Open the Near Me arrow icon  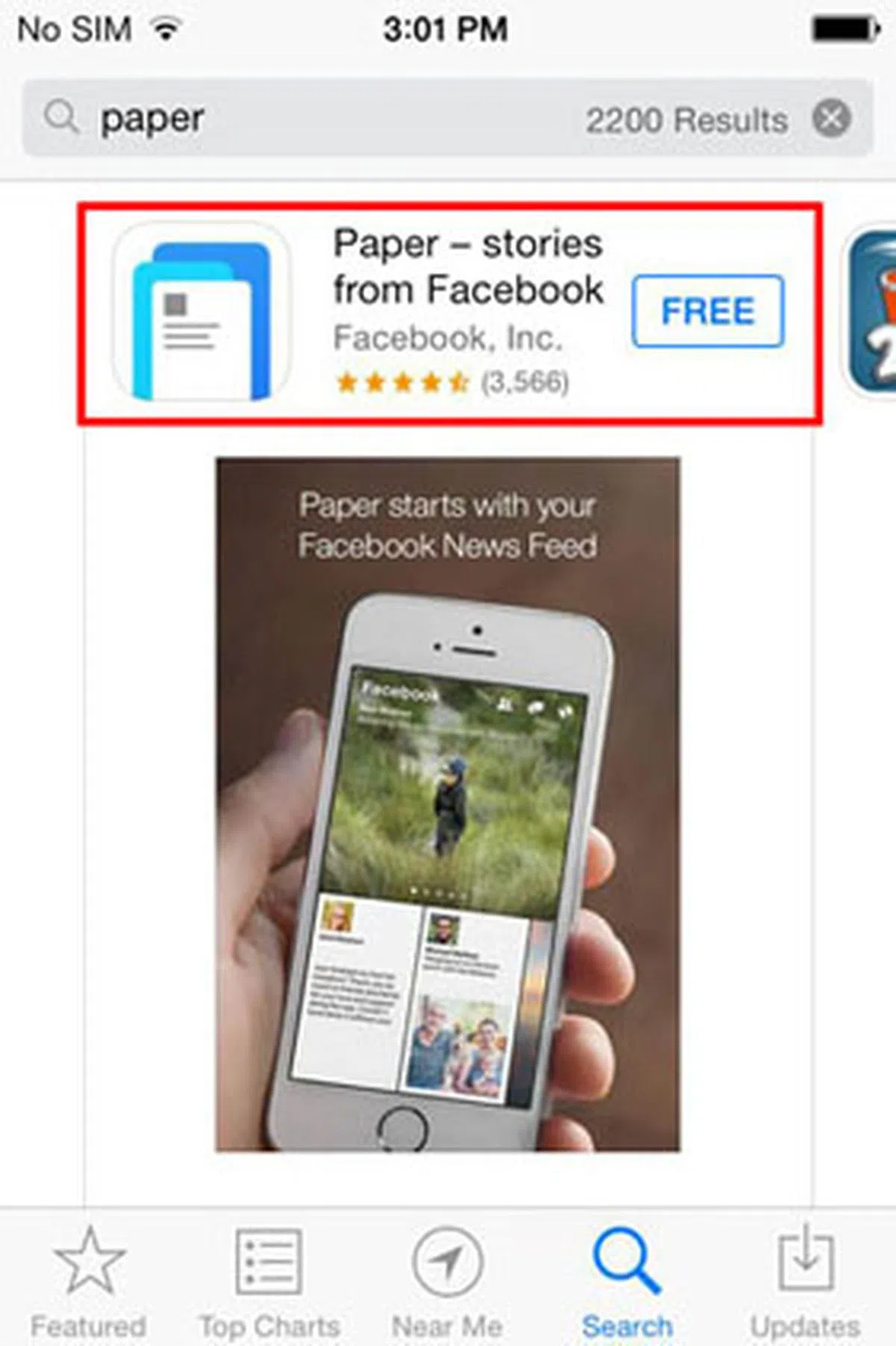pyautogui.click(x=447, y=1261)
